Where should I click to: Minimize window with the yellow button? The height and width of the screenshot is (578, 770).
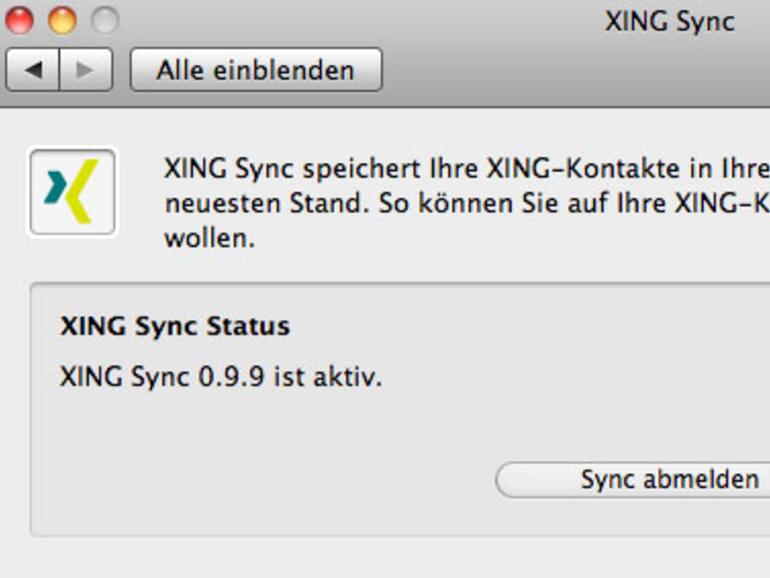pyautogui.click(x=62, y=20)
